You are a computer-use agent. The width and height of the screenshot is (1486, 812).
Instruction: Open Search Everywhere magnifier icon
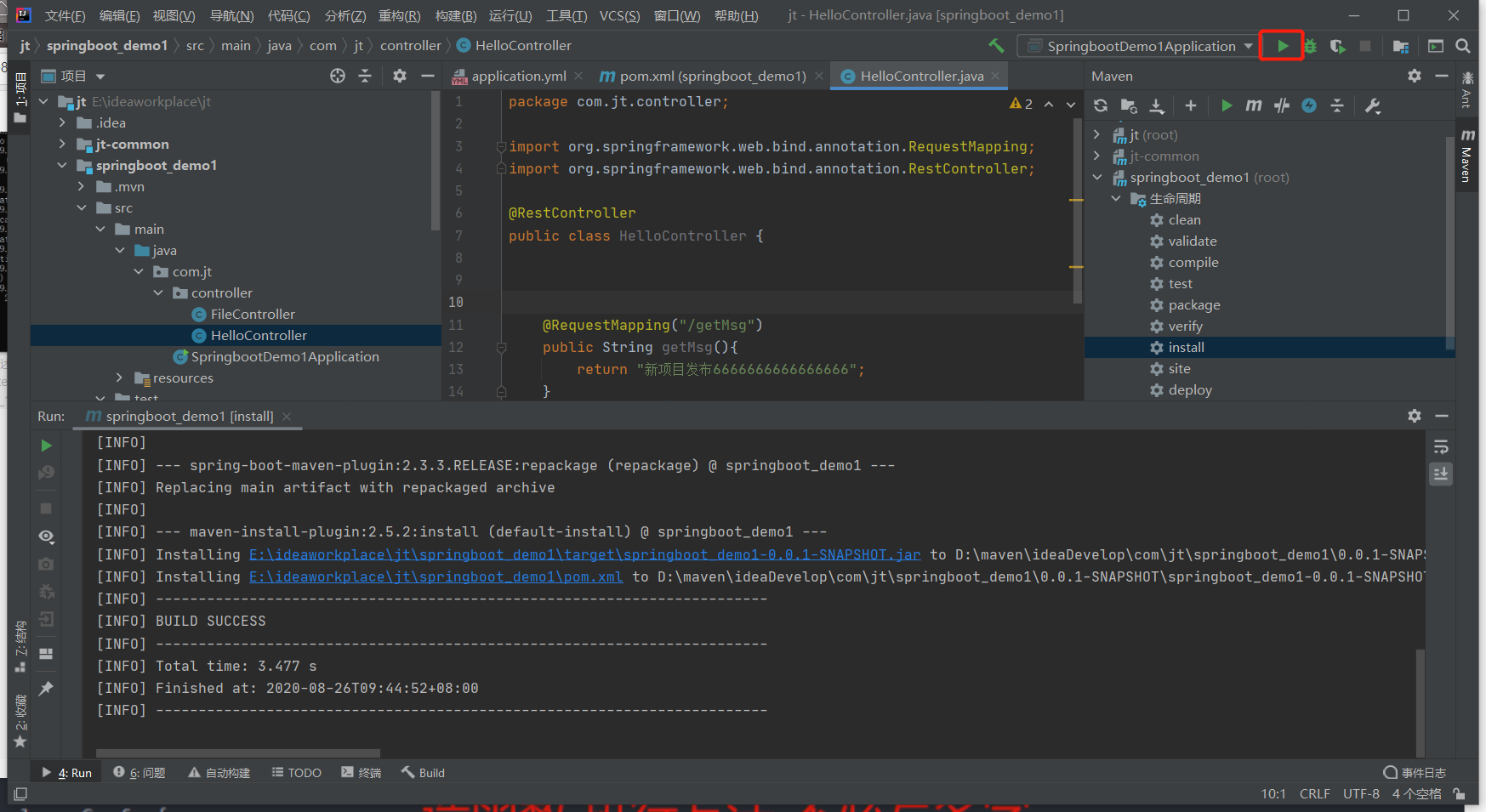coord(1463,46)
